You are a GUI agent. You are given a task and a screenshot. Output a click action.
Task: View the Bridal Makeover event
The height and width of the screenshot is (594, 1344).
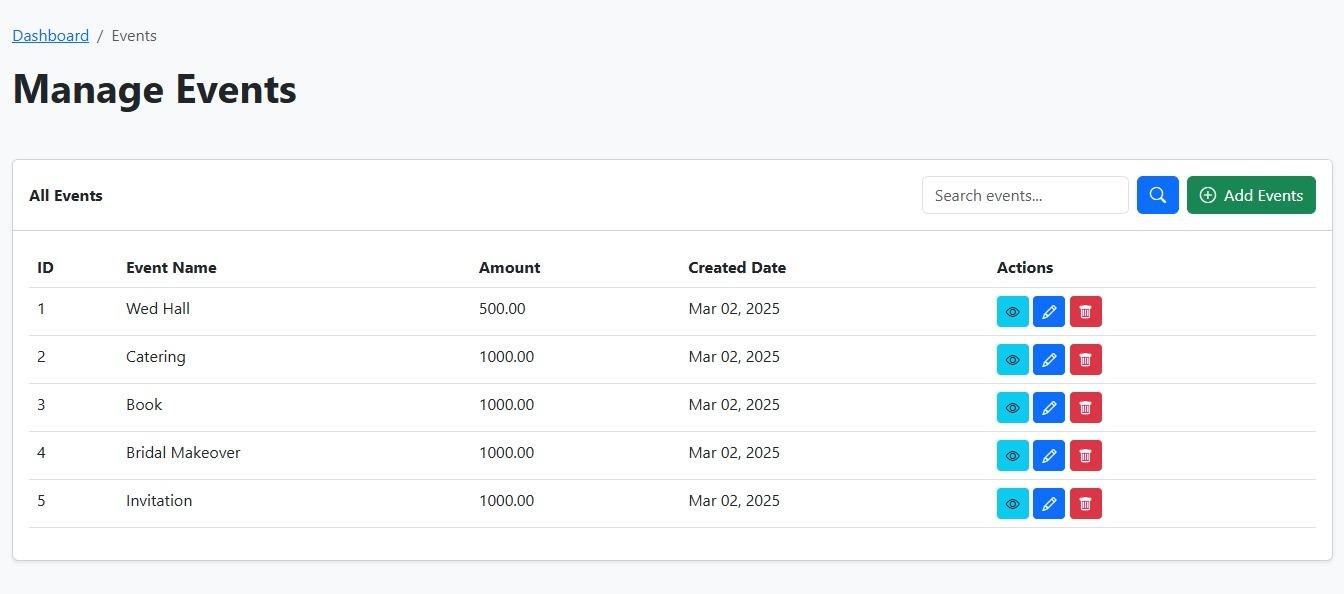tap(1012, 456)
